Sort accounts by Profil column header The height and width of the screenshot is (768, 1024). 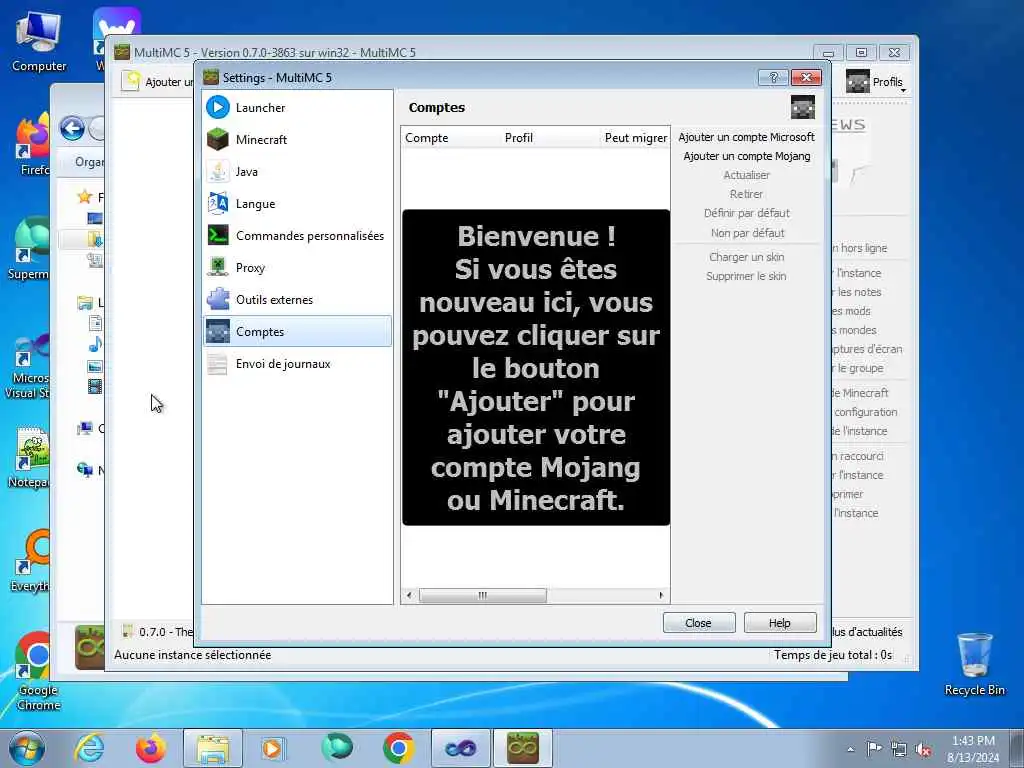coord(551,138)
